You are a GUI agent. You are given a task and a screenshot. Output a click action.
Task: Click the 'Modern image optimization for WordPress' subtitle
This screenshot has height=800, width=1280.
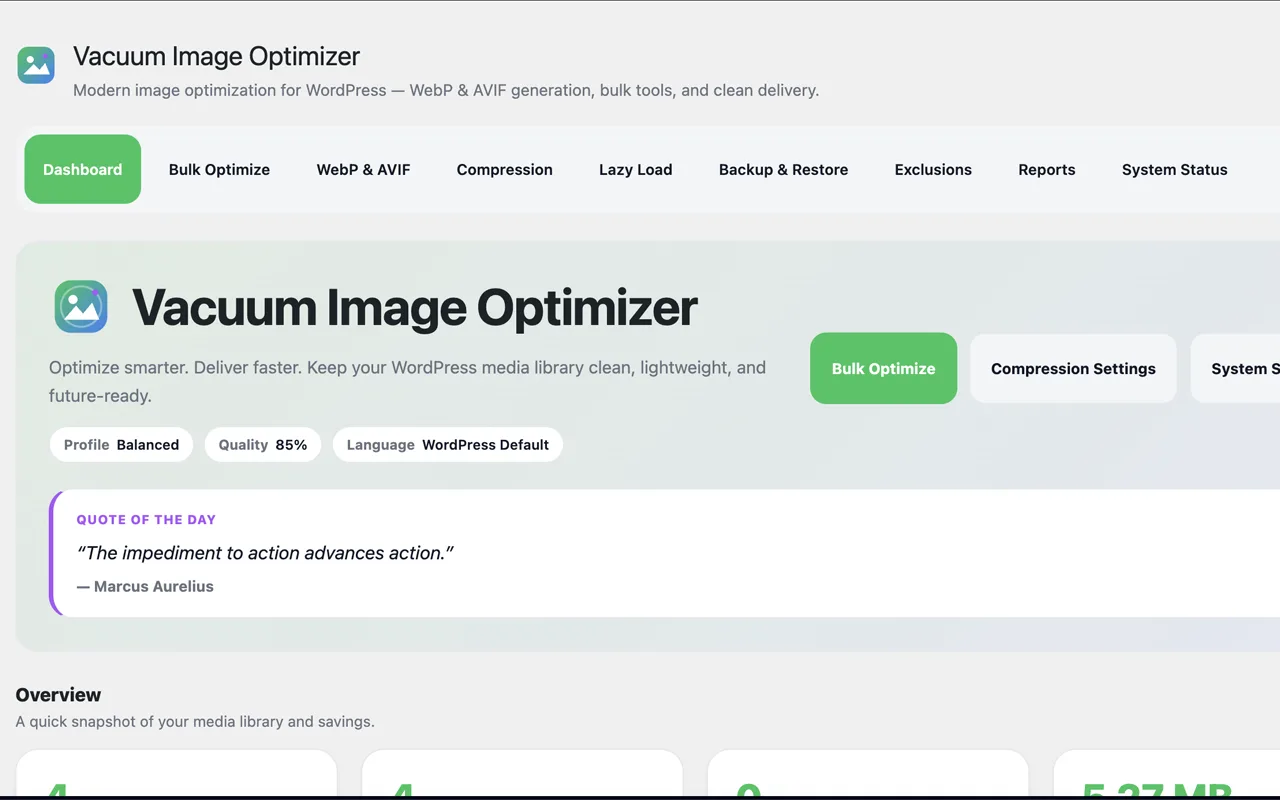(446, 90)
